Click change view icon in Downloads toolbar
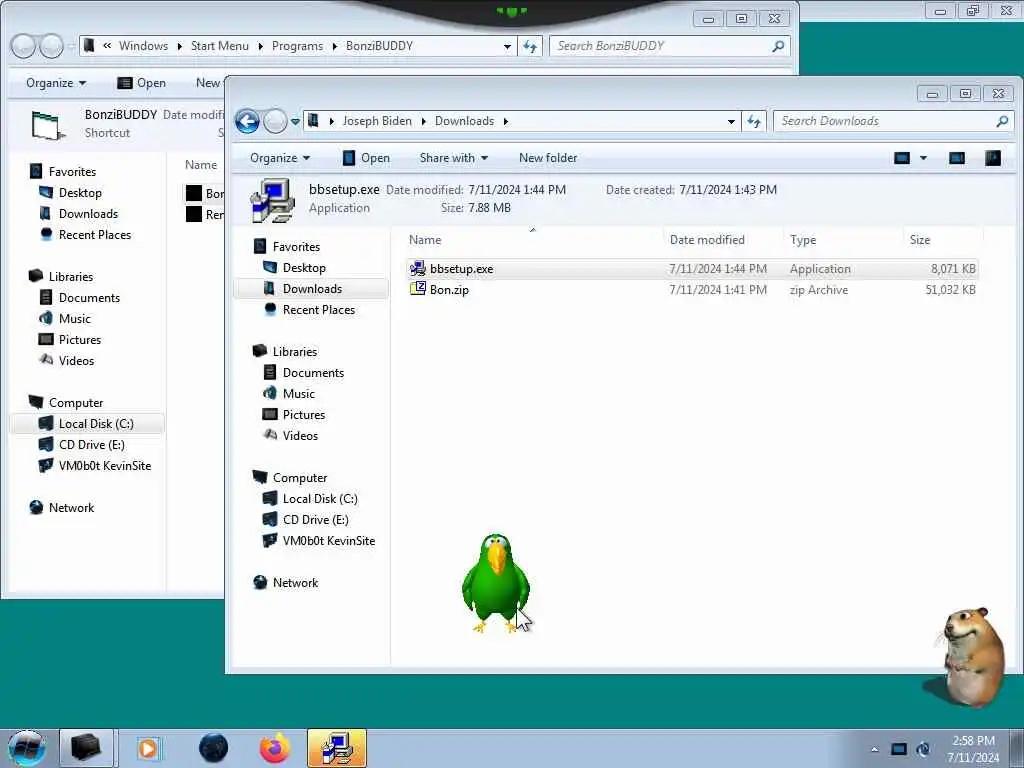The image size is (1024, 768). pos(902,158)
